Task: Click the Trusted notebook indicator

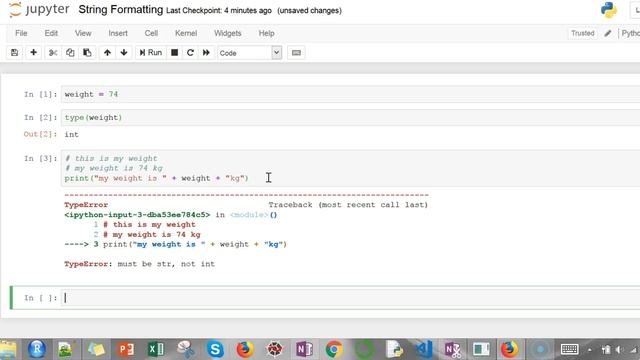Action: pos(582,33)
